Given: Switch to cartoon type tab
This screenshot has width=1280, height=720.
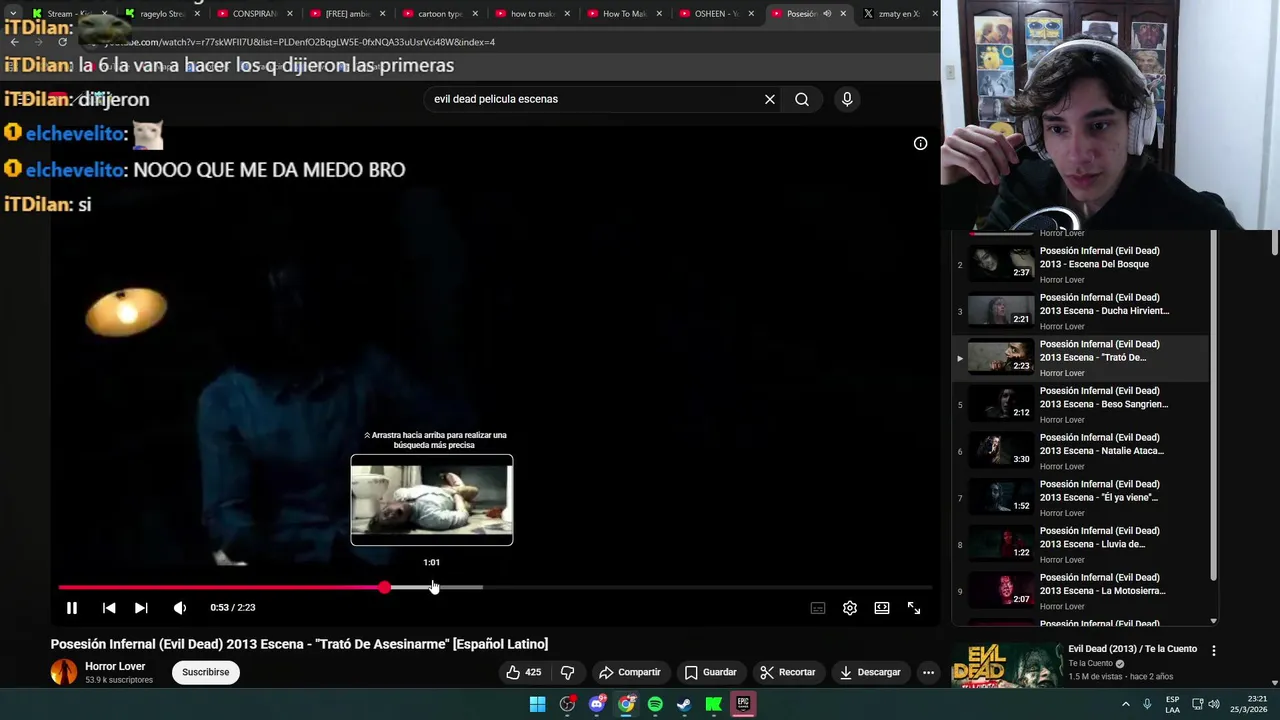Looking at the screenshot, I should [x=440, y=14].
